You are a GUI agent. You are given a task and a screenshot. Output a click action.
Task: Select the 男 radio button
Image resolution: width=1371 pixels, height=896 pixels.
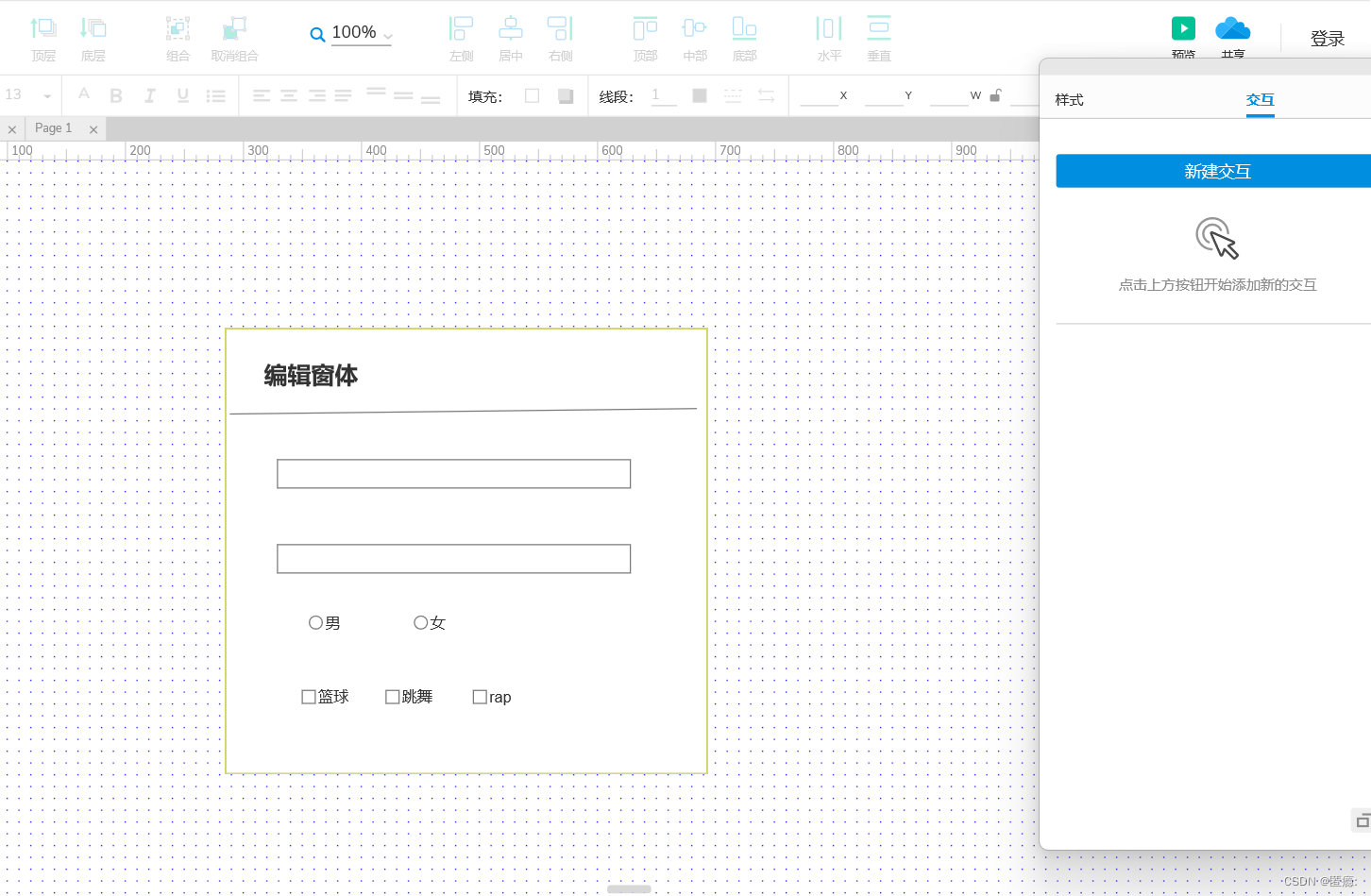[x=315, y=622]
